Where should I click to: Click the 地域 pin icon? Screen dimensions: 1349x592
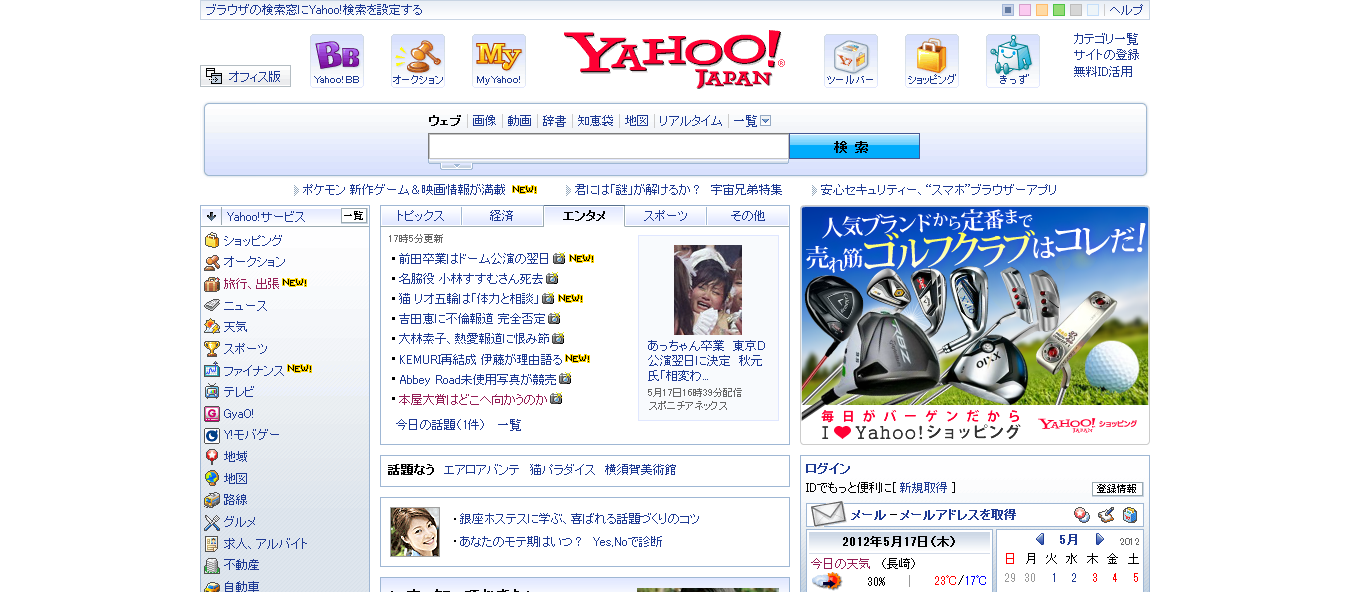[x=212, y=457]
